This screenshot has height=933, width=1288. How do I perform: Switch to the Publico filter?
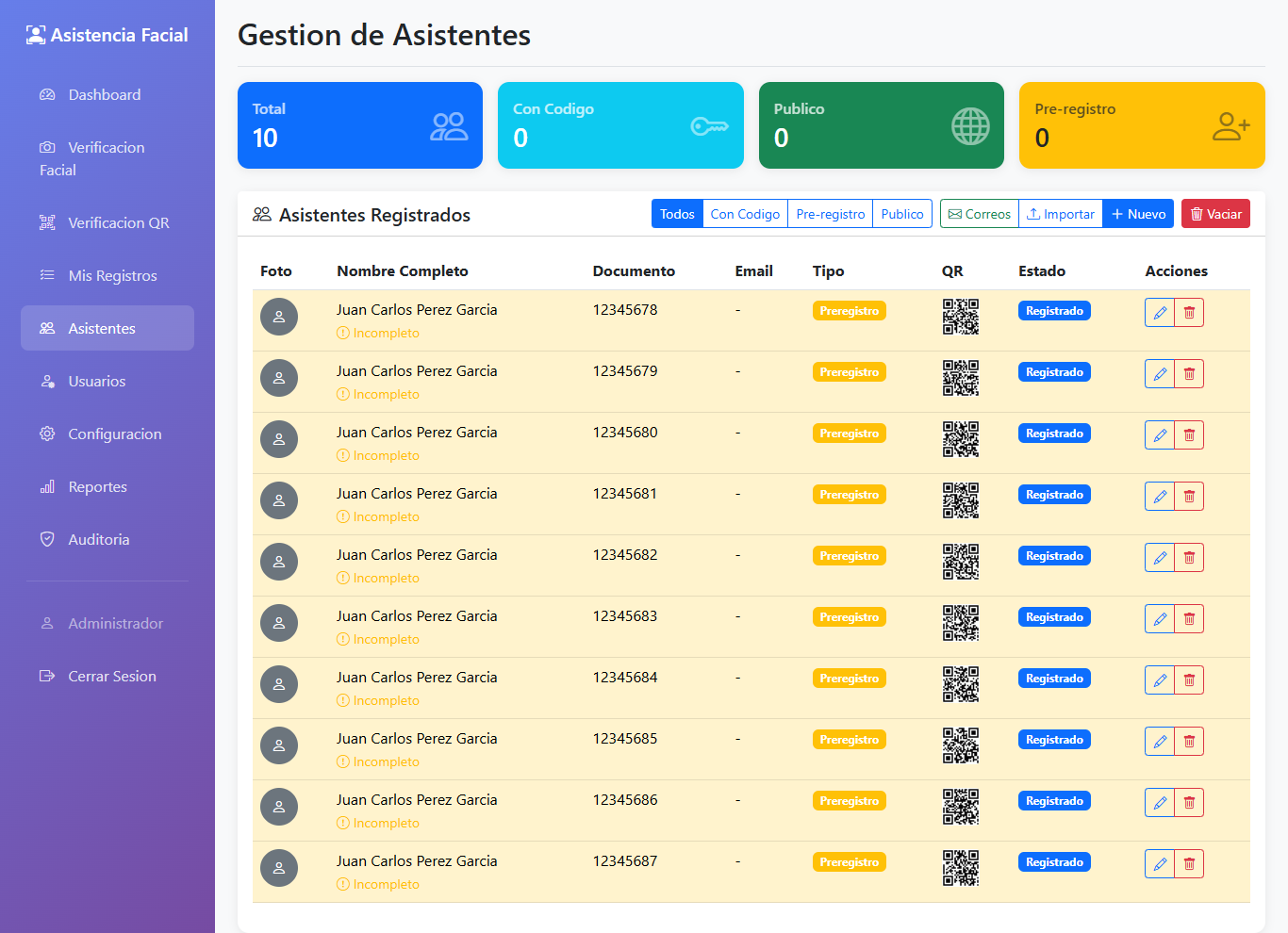pyautogui.click(x=901, y=214)
